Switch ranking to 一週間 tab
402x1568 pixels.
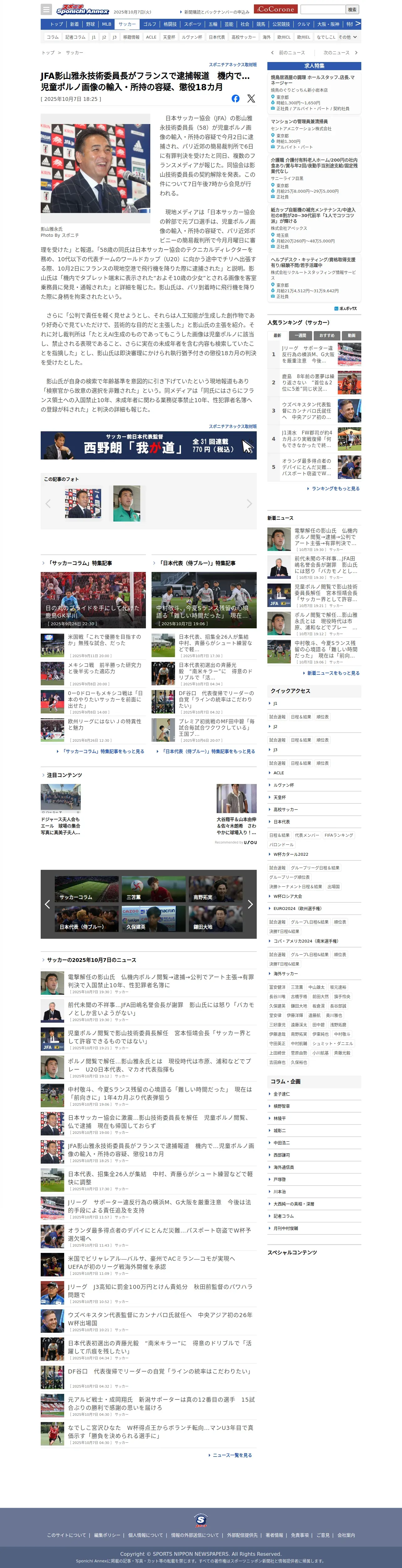point(301,335)
